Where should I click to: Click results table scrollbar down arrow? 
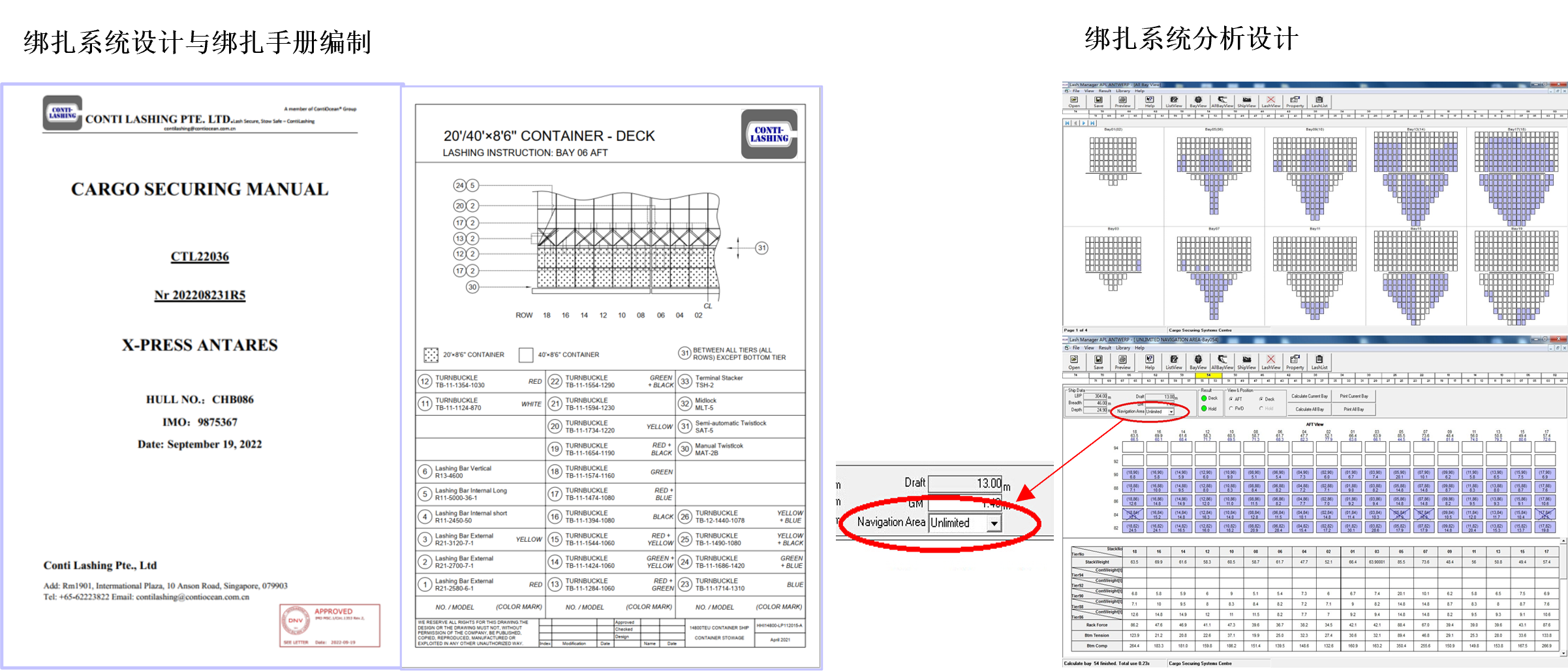[1563, 653]
